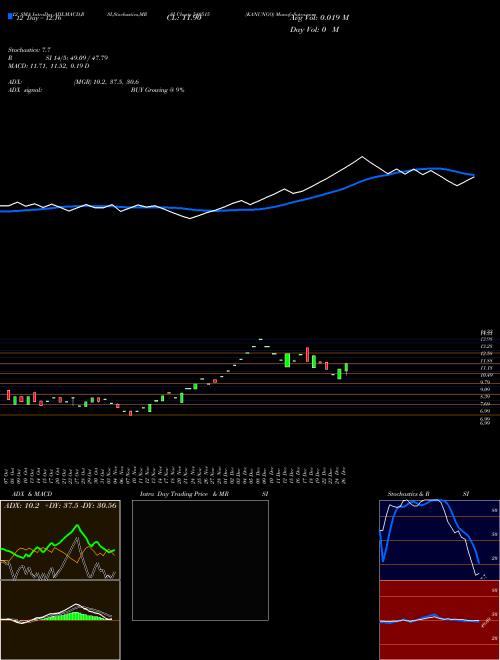Image resolution: width=500 pixels, height=660 pixels.
Task: Click the 9.79 price level label
Action: click(486, 382)
